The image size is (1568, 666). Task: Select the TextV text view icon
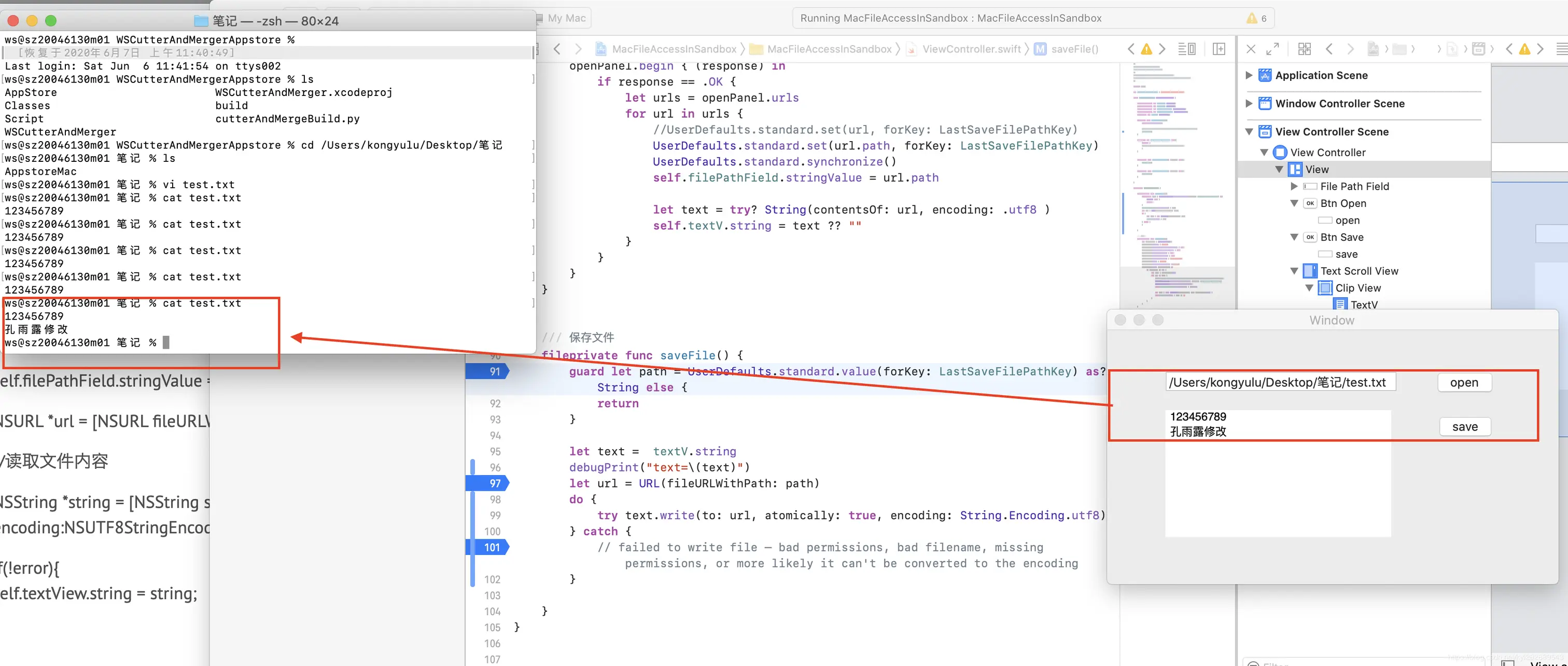1340,304
